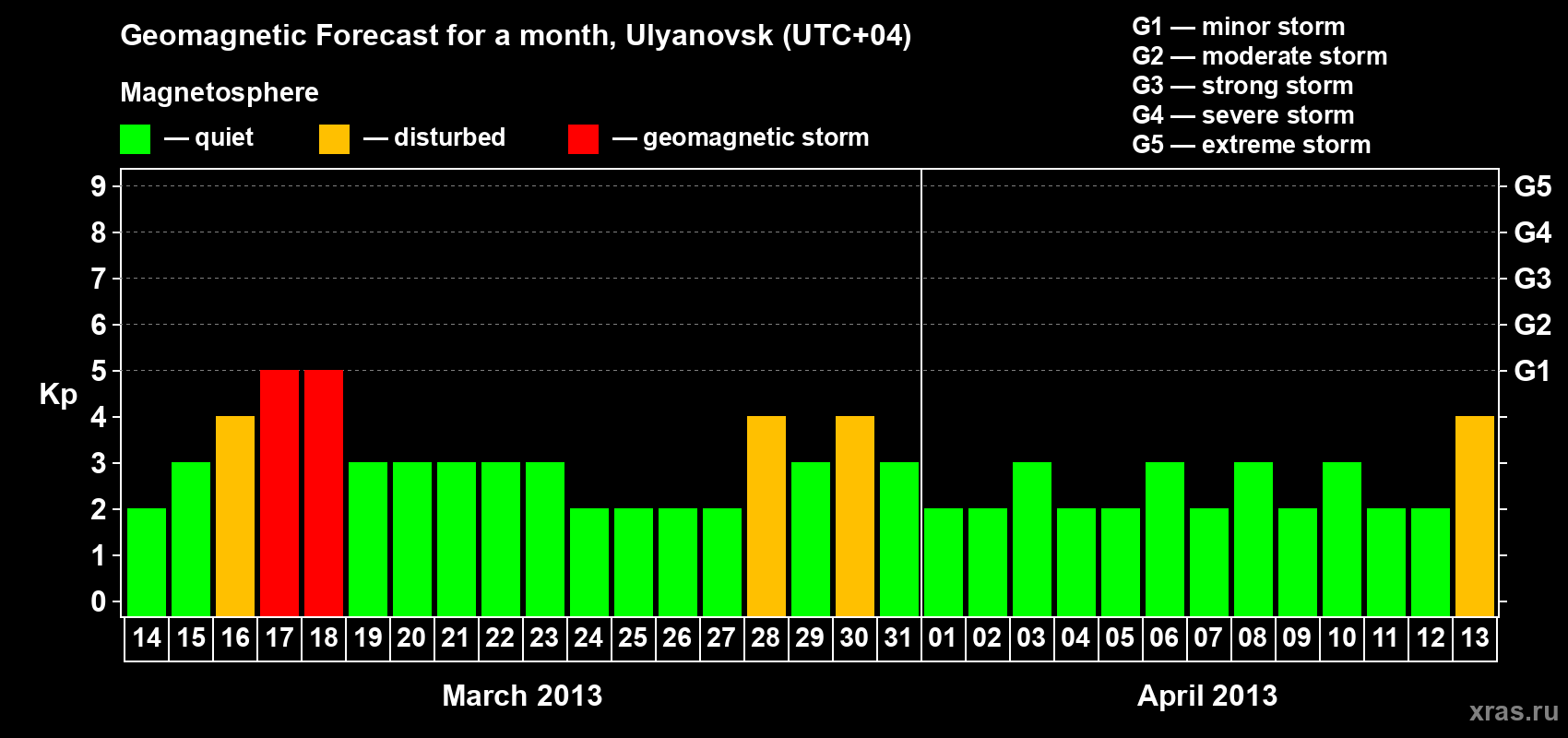Image resolution: width=1568 pixels, height=738 pixels.
Task: Select the green bar for March 15
Action: pos(191,539)
